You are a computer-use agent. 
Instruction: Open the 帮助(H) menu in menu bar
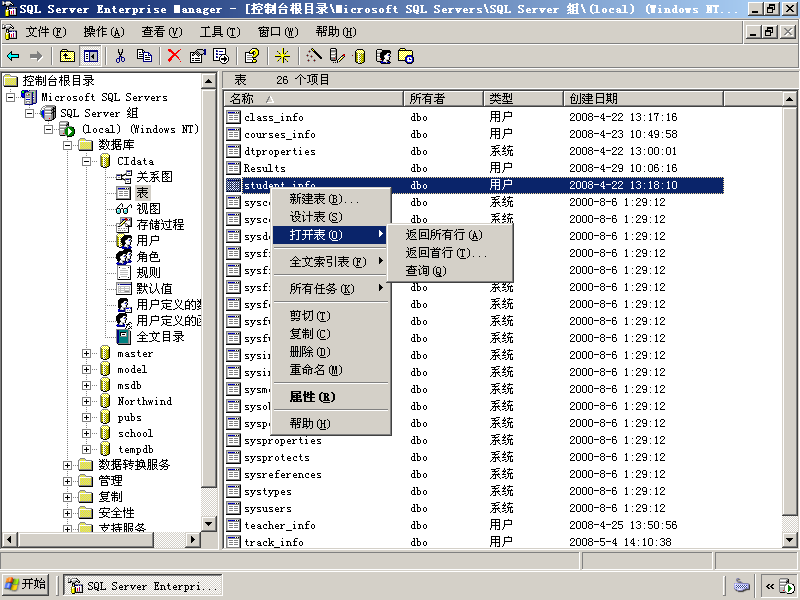coord(336,32)
